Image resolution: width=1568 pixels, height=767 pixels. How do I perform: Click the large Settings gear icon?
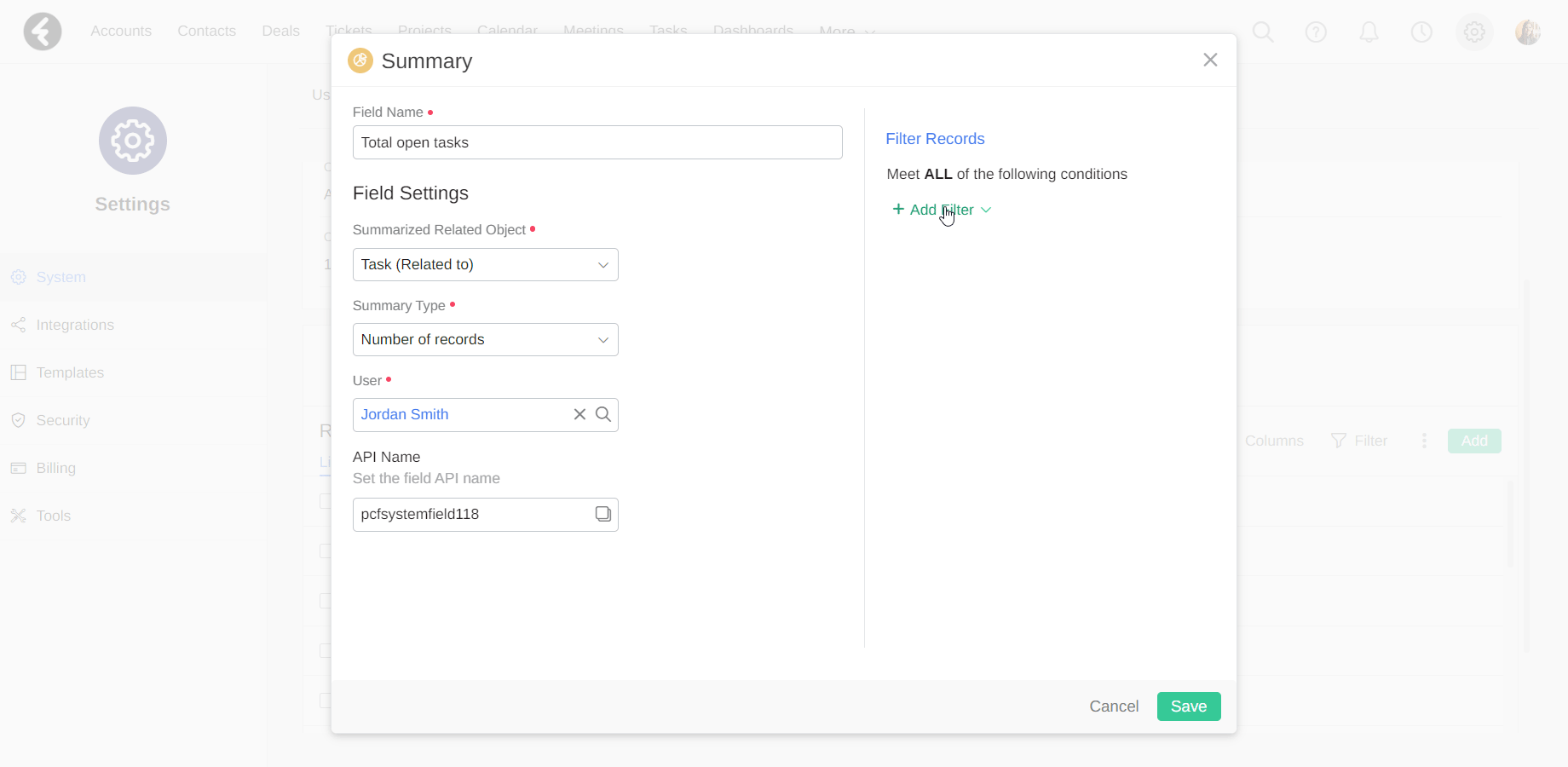pyautogui.click(x=133, y=141)
